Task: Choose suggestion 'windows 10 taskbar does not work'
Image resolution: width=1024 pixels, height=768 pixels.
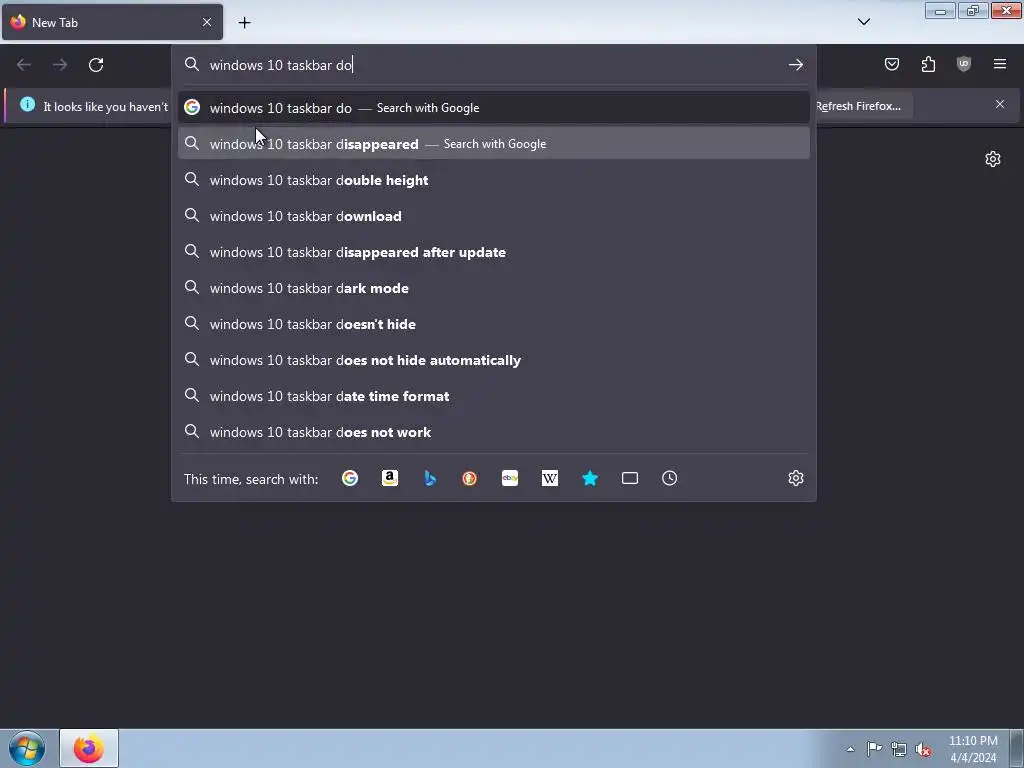Action: [494, 432]
